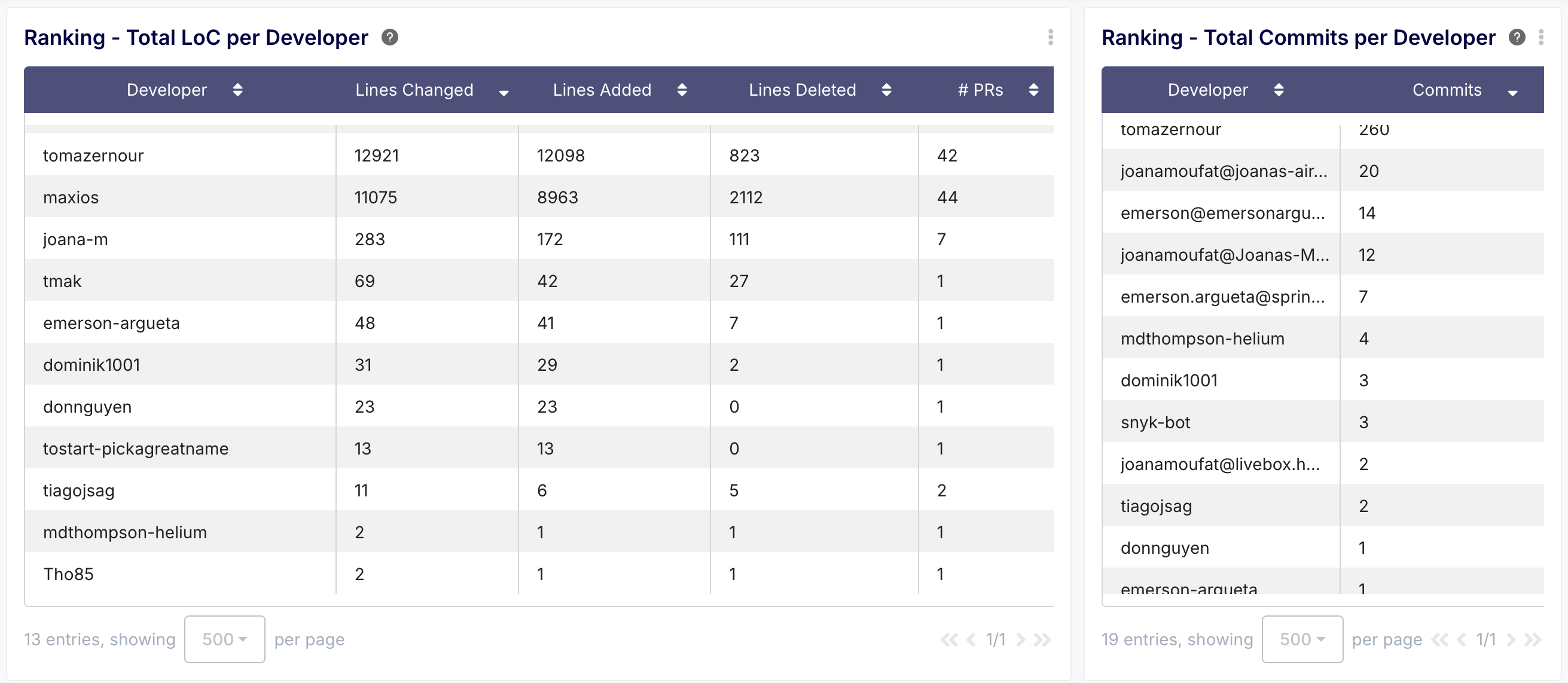Open LoC table 500 per page dropdown
Image resolution: width=1568 pixels, height=683 pixels.
tap(224, 639)
